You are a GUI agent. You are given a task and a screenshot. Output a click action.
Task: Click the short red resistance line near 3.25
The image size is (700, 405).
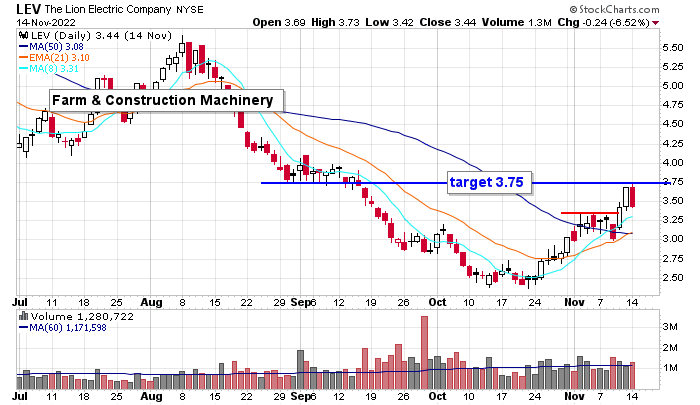589,213
